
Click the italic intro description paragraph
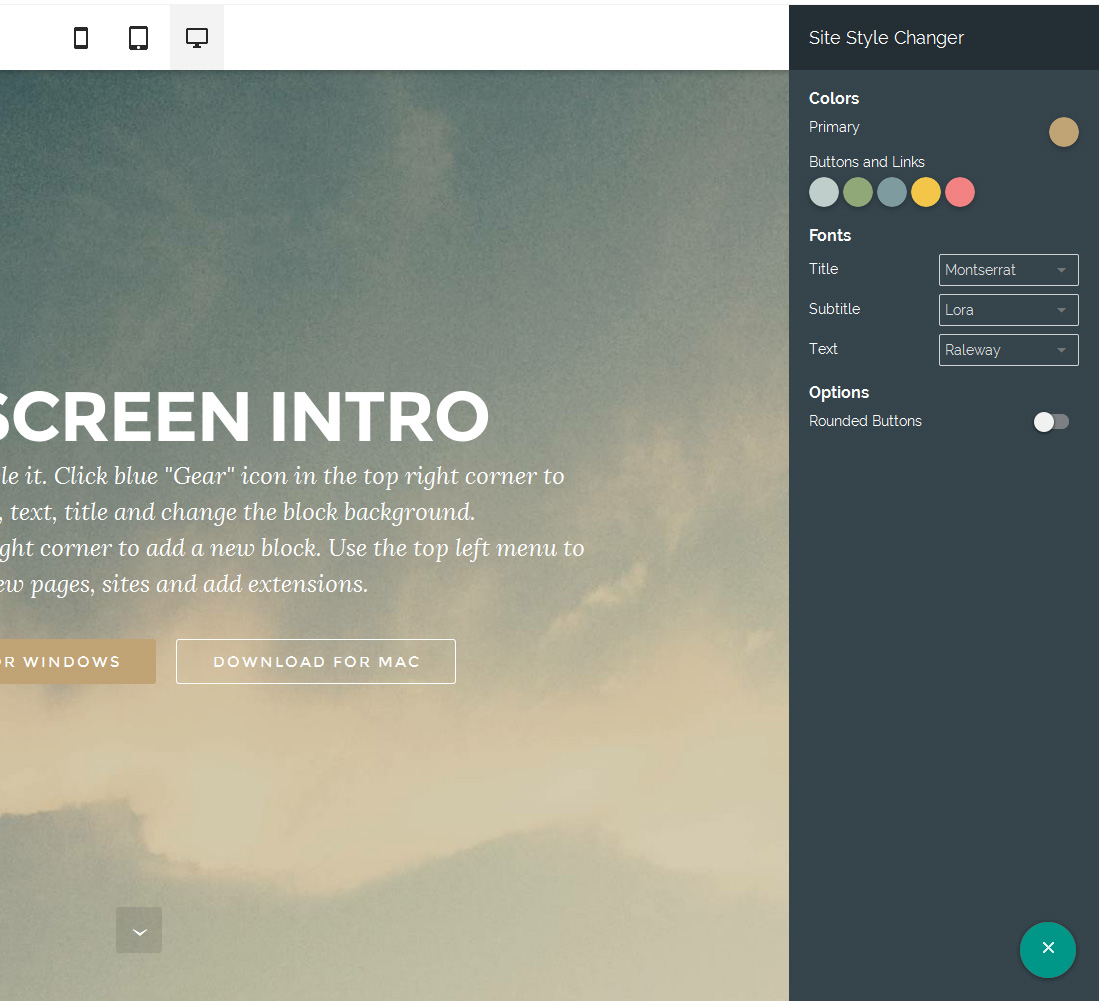tap(290, 530)
